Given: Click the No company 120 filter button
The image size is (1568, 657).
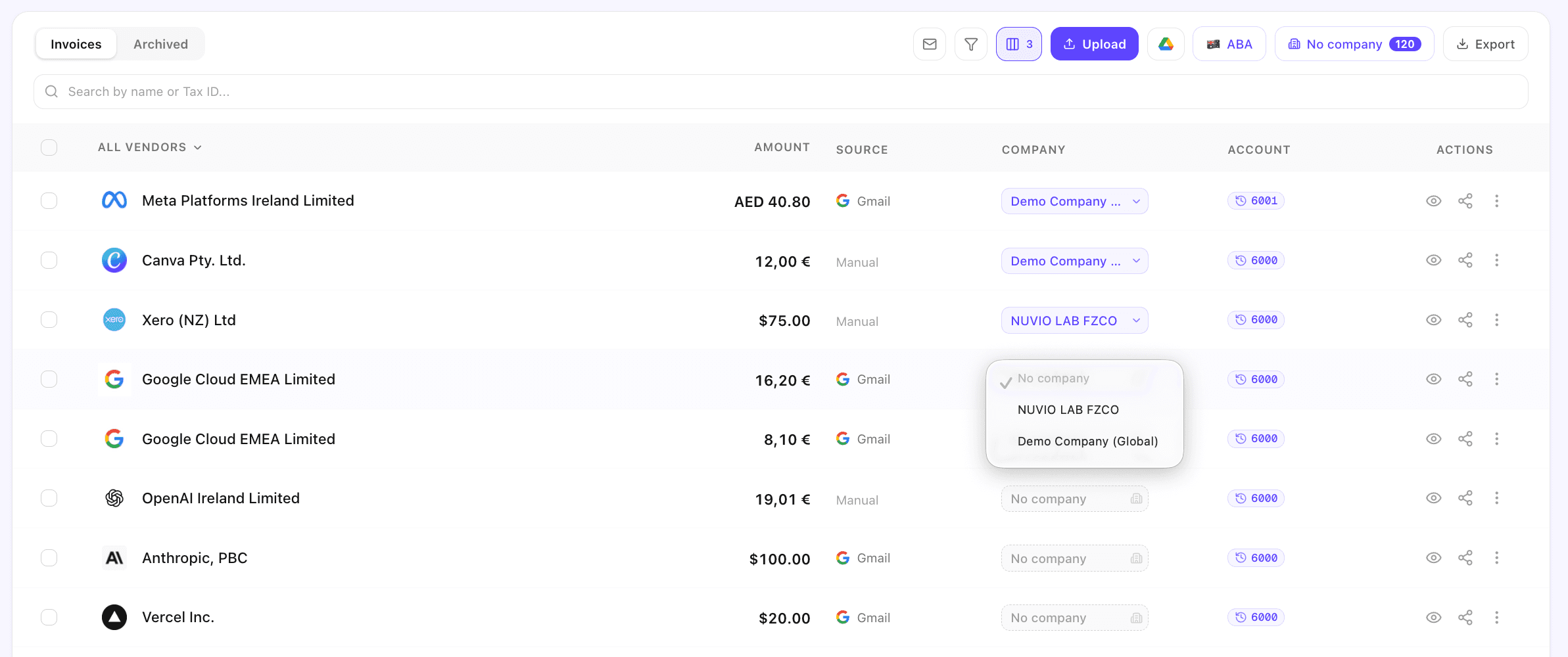Looking at the screenshot, I should click(x=1354, y=44).
